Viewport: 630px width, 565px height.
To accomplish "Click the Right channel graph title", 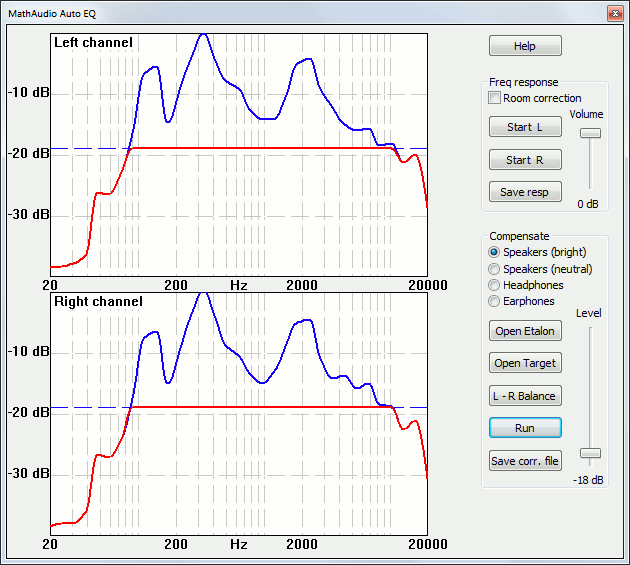I will coord(98,301).
